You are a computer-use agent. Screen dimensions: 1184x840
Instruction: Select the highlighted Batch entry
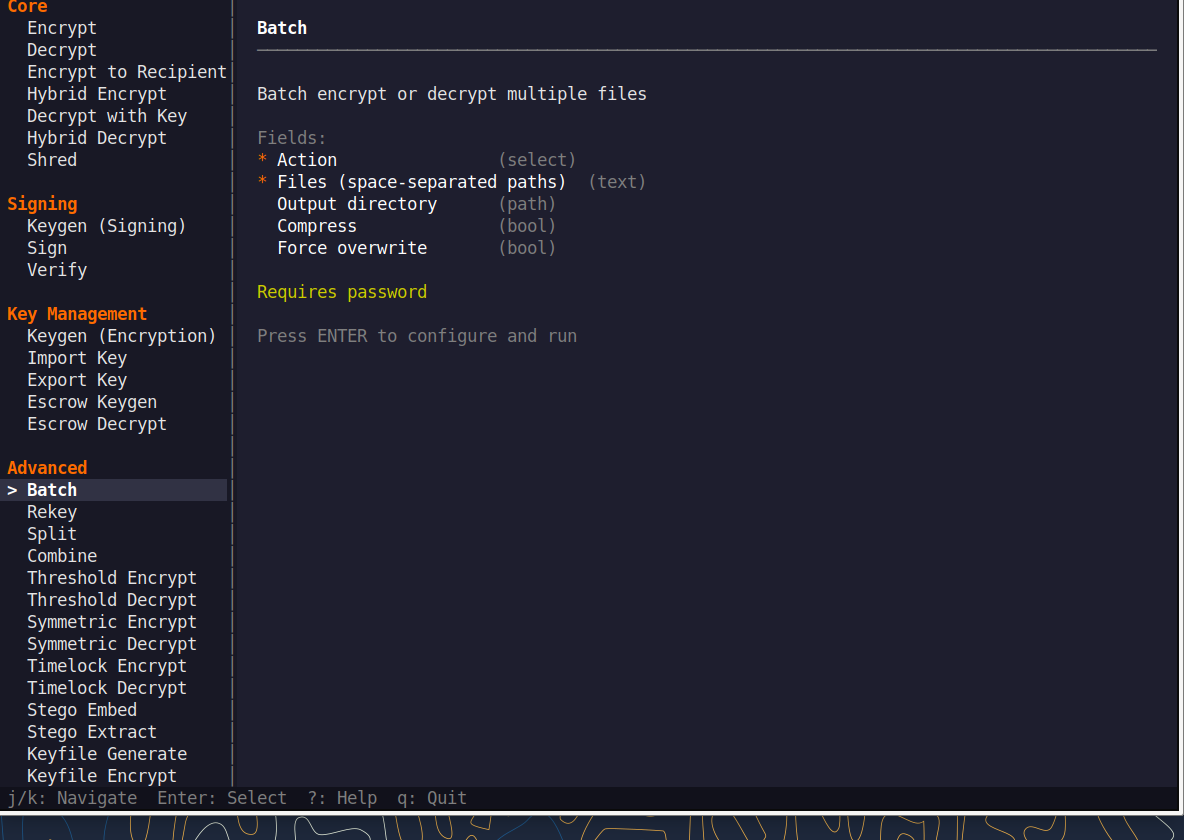tap(114, 489)
